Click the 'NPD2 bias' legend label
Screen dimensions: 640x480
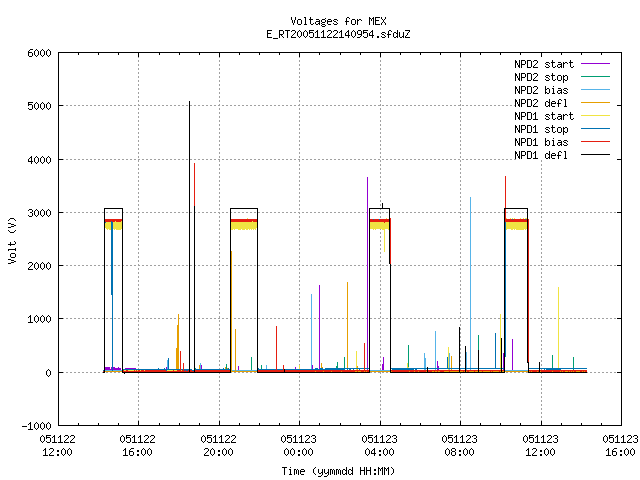point(541,90)
